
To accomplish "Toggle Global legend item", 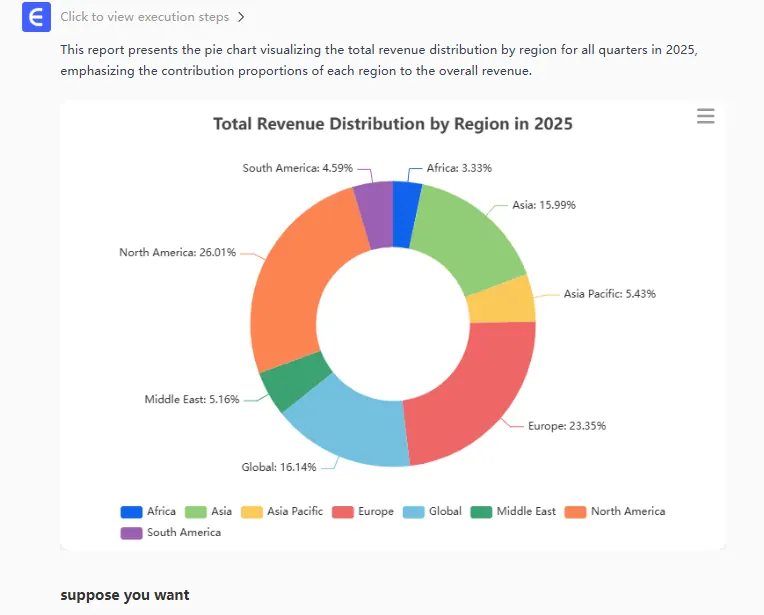I will tap(432, 511).
